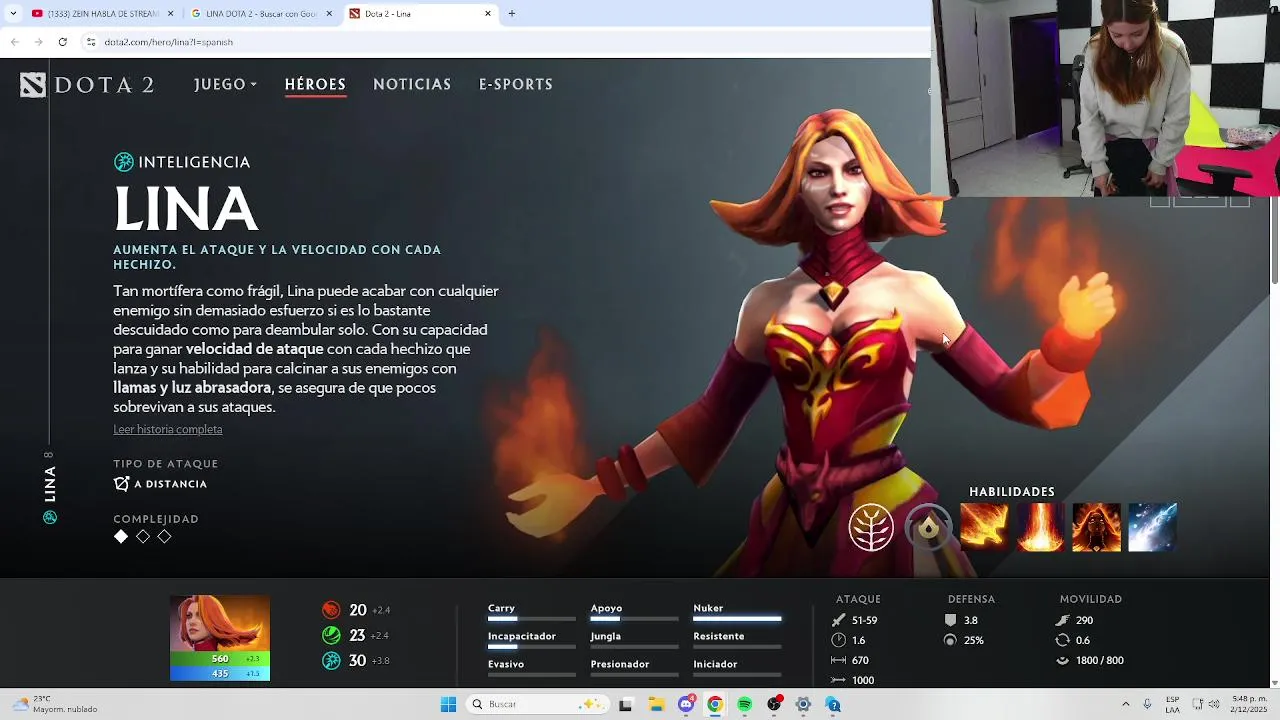Click the attack range icon beside 670
The image size is (1280, 720).
point(838,660)
